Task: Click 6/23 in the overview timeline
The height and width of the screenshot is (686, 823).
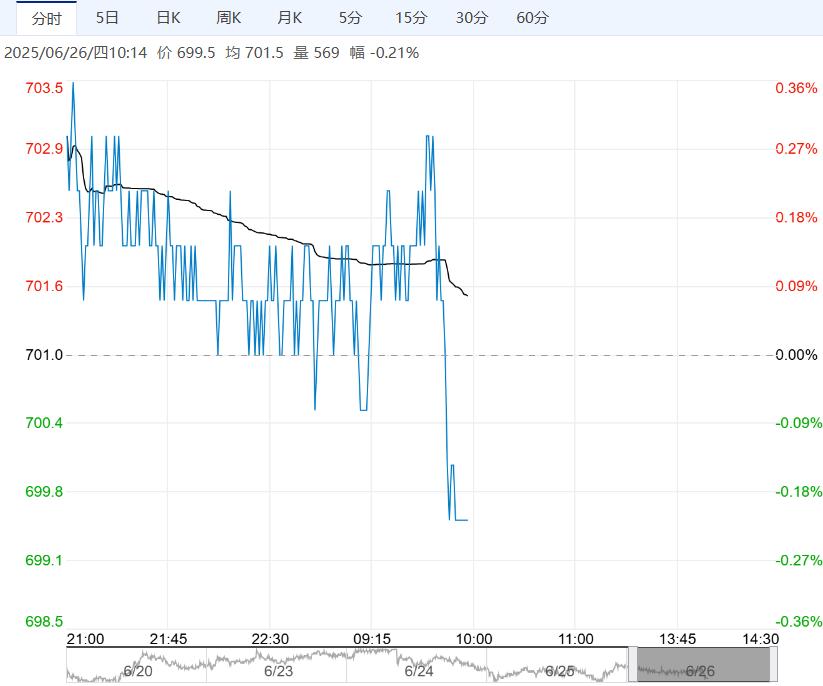Action: (278, 671)
